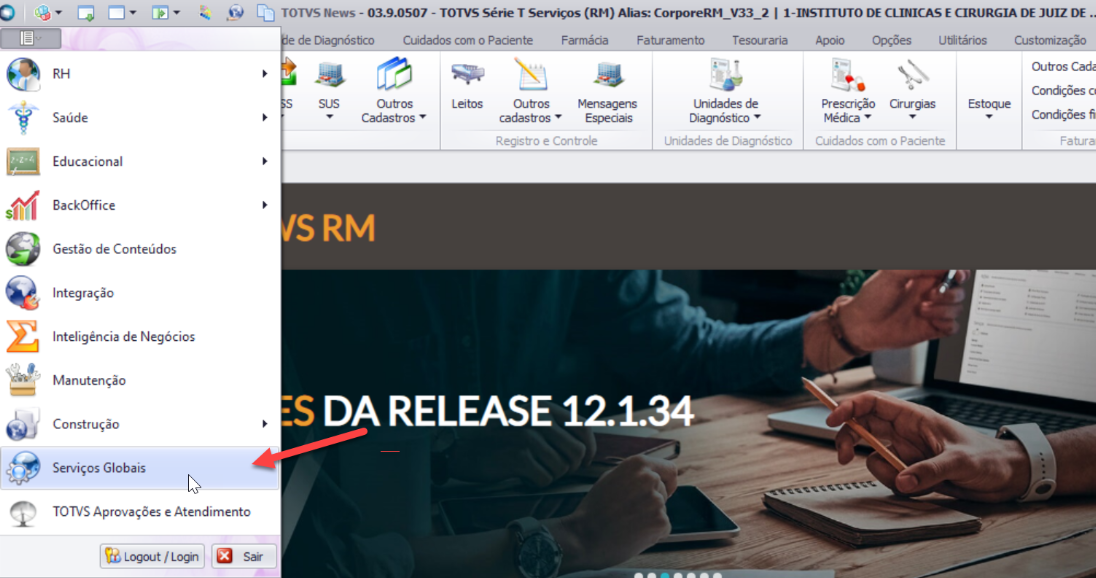Screen dimensions: 1096x578
Task: Select the Serviços Globais menu label
Action: 99,468
